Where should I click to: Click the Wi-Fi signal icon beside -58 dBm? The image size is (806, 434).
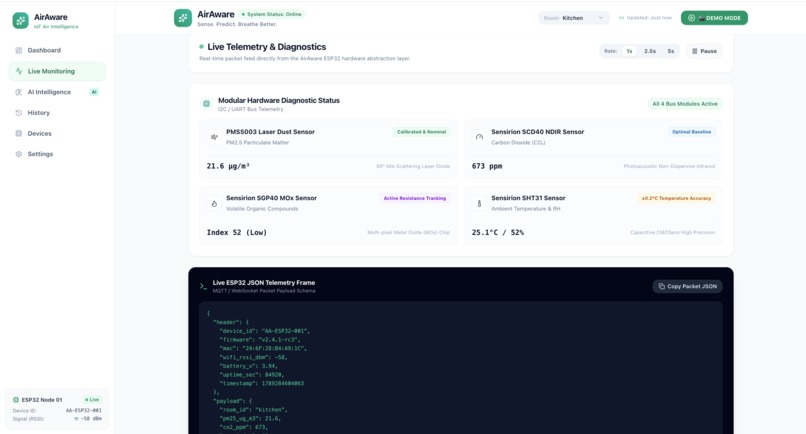[77, 419]
